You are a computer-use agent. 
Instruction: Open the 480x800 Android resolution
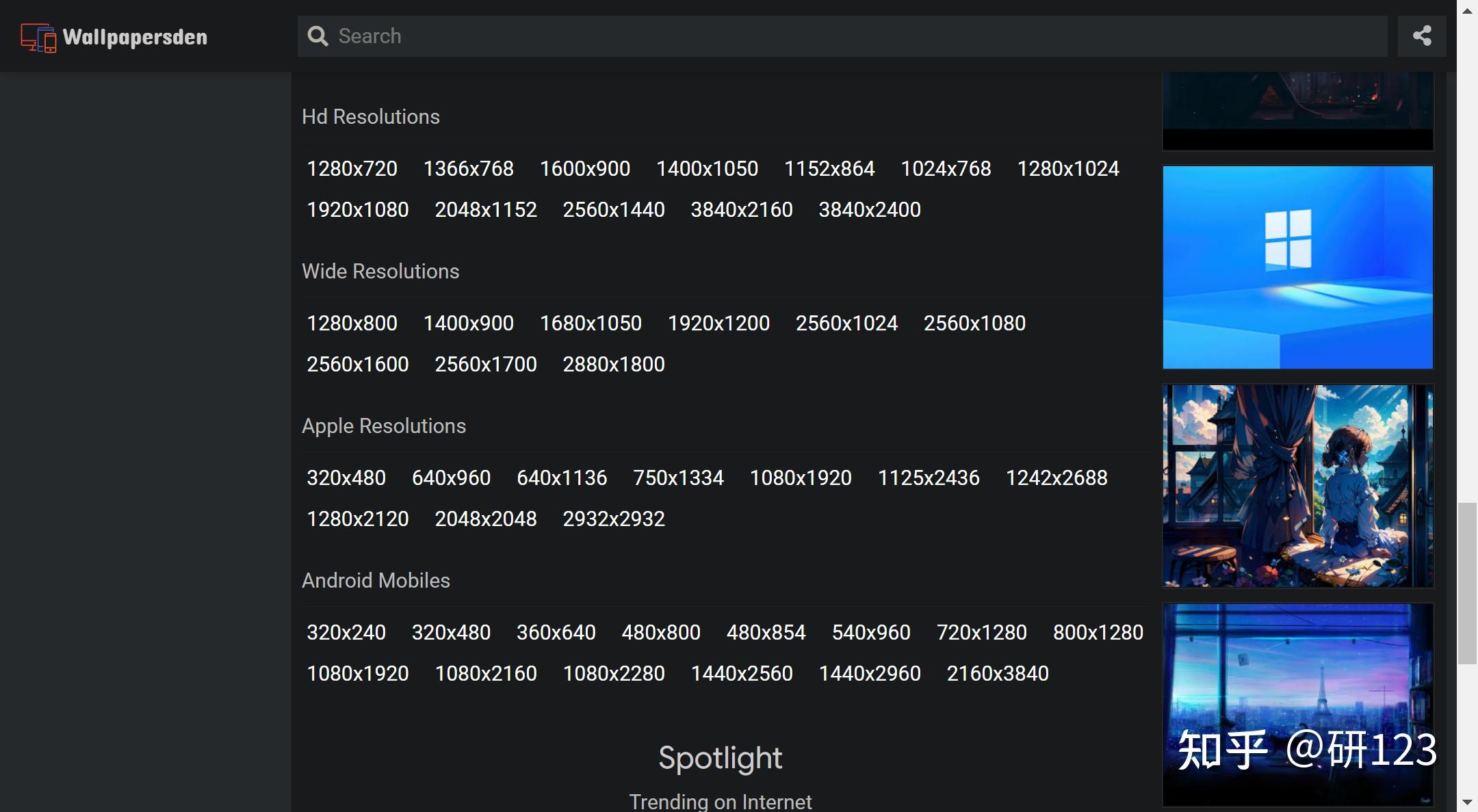(661, 633)
